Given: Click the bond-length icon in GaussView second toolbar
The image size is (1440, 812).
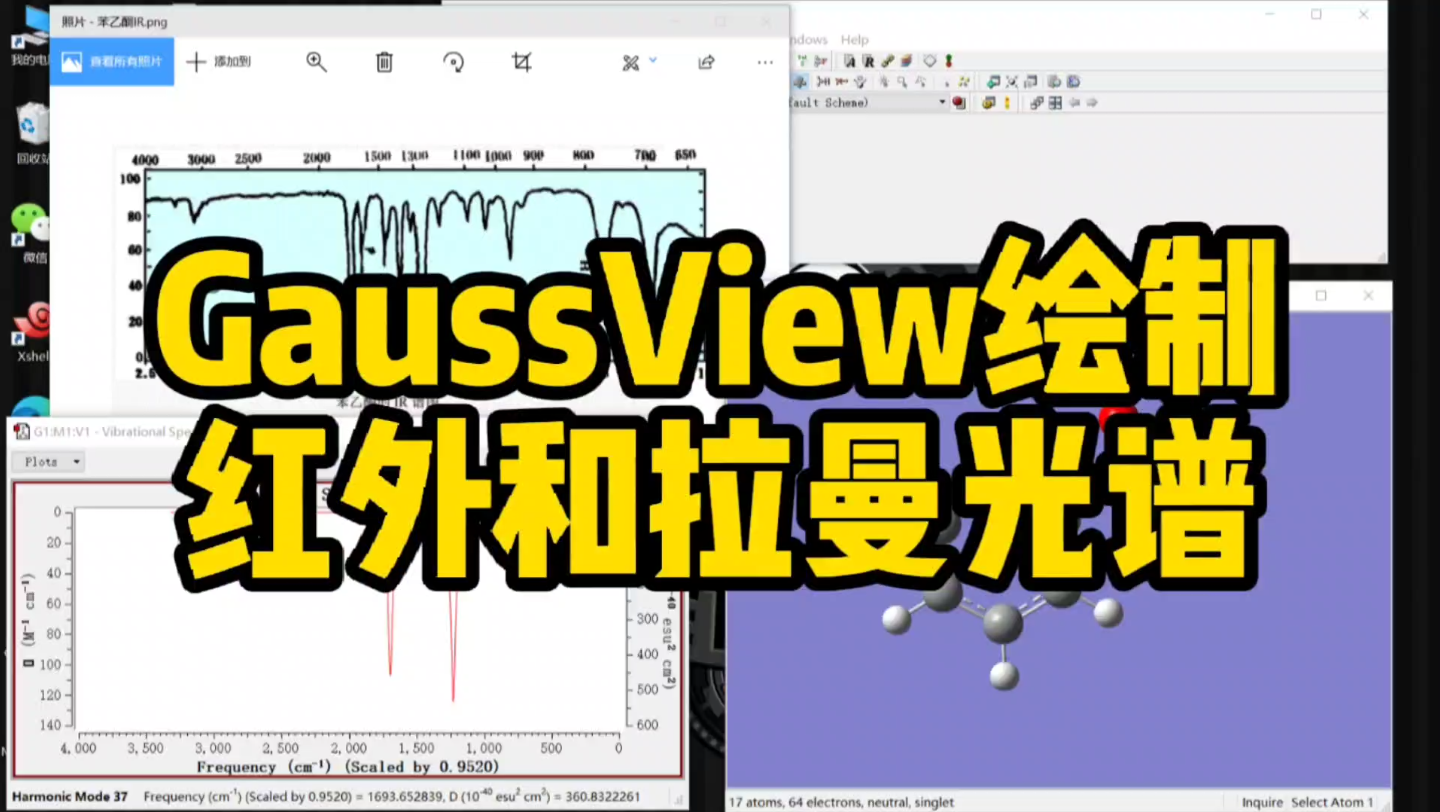Looking at the screenshot, I should (823, 81).
